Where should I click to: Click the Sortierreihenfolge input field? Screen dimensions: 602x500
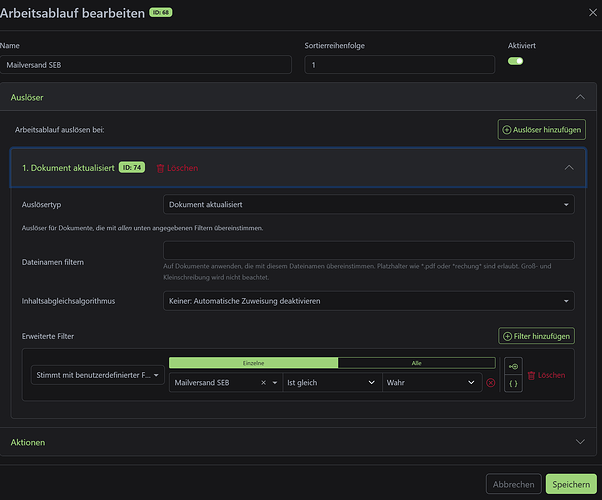click(x=399, y=65)
